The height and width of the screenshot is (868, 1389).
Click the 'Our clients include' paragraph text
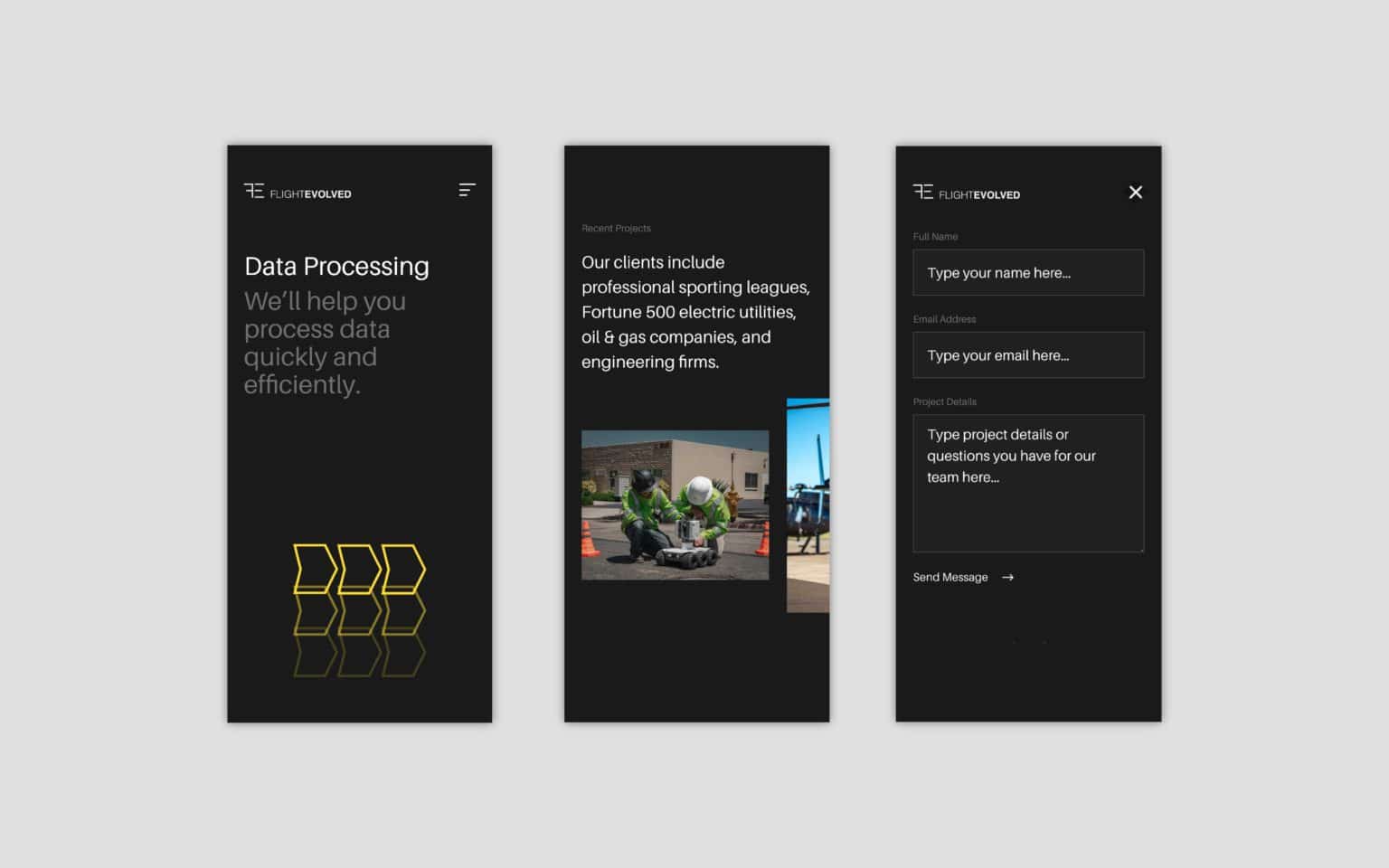694,312
